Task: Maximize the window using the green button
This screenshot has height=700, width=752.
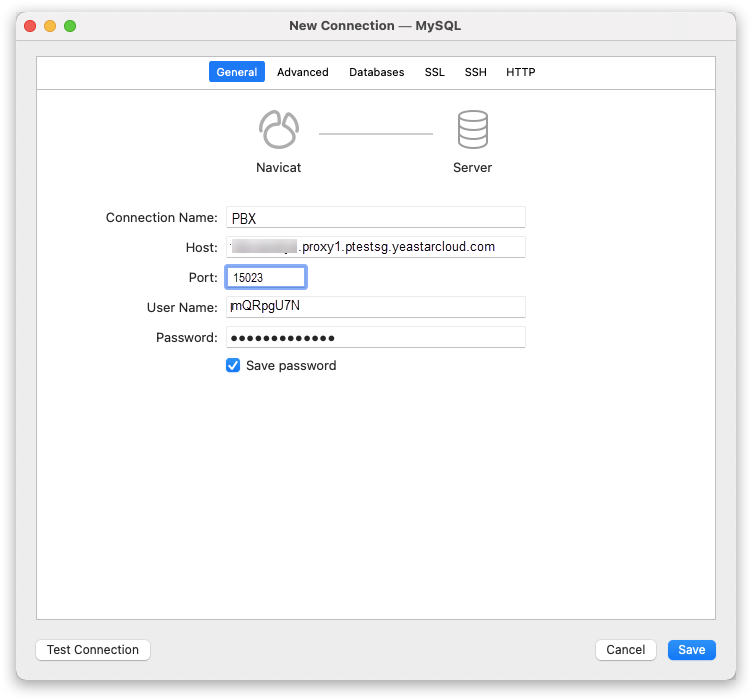Action: [x=70, y=26]
